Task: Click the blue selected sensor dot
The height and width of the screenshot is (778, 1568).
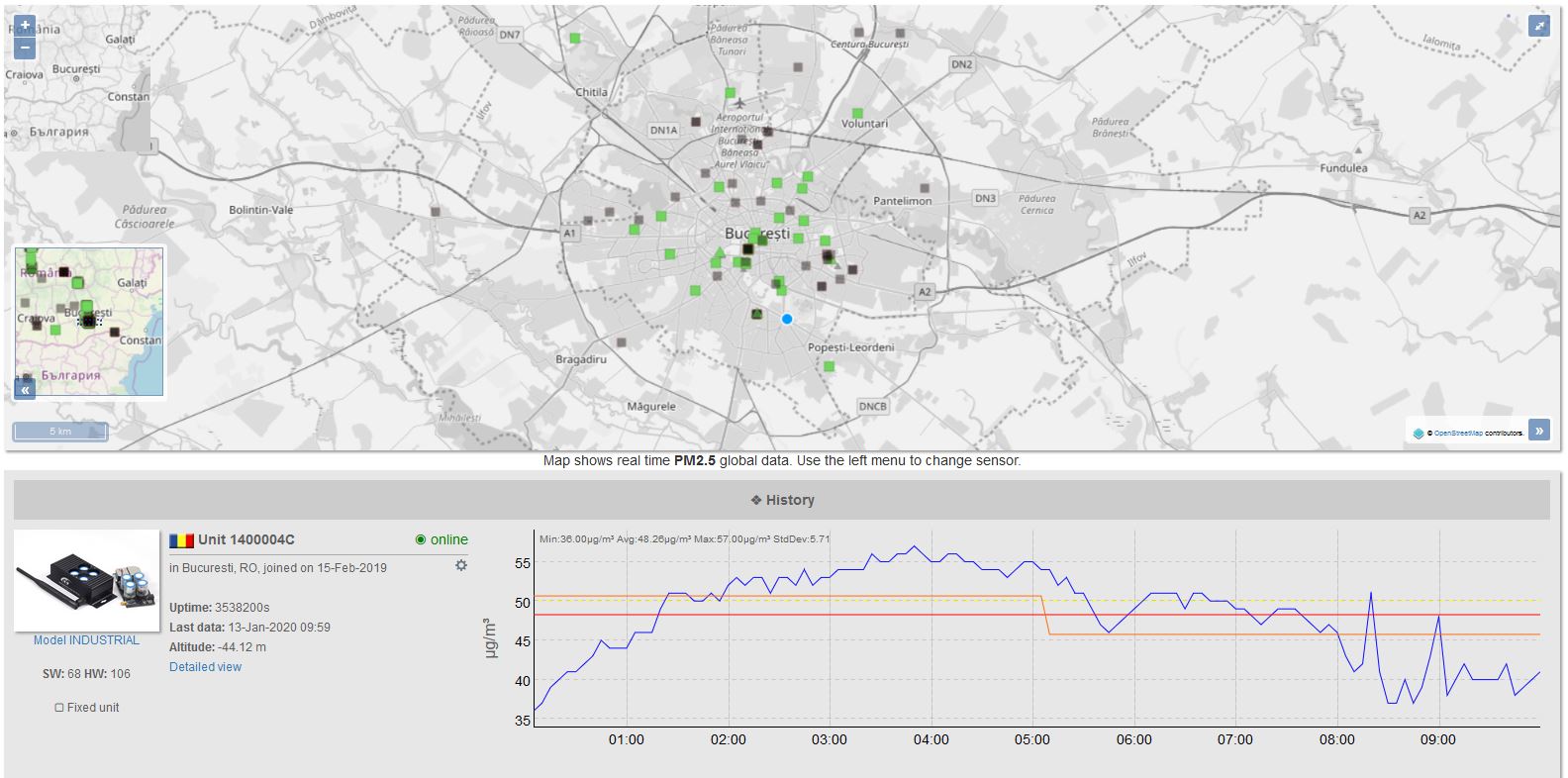Action: click(x=787, y=319)
